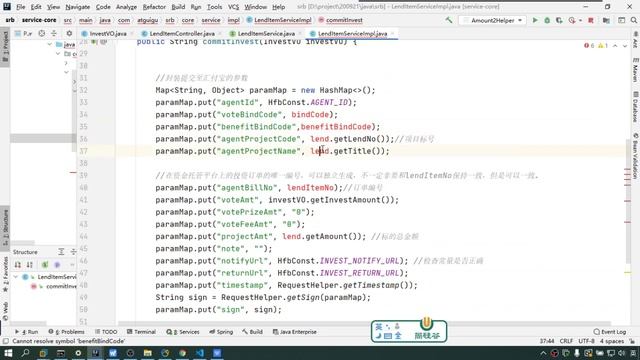Viewport: 640px width, 360px height.
Task: Run with coverage icon
Action: pyautogui.click(x=559, y=20)
